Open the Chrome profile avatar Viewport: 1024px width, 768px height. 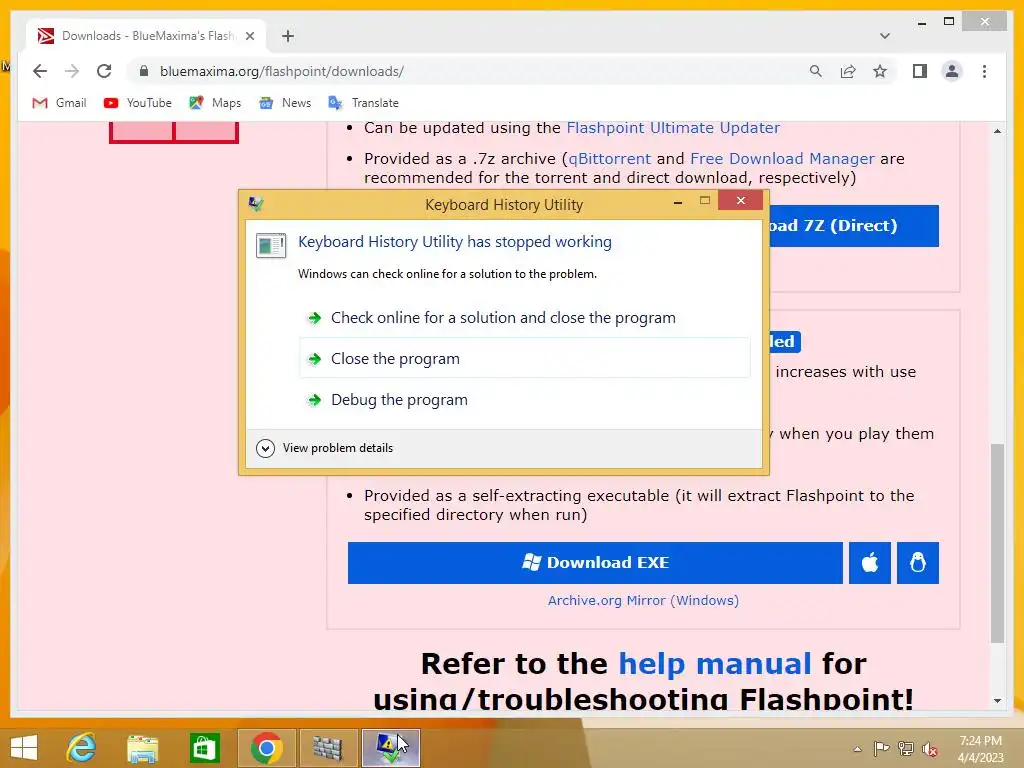click(x=952, y=71)
